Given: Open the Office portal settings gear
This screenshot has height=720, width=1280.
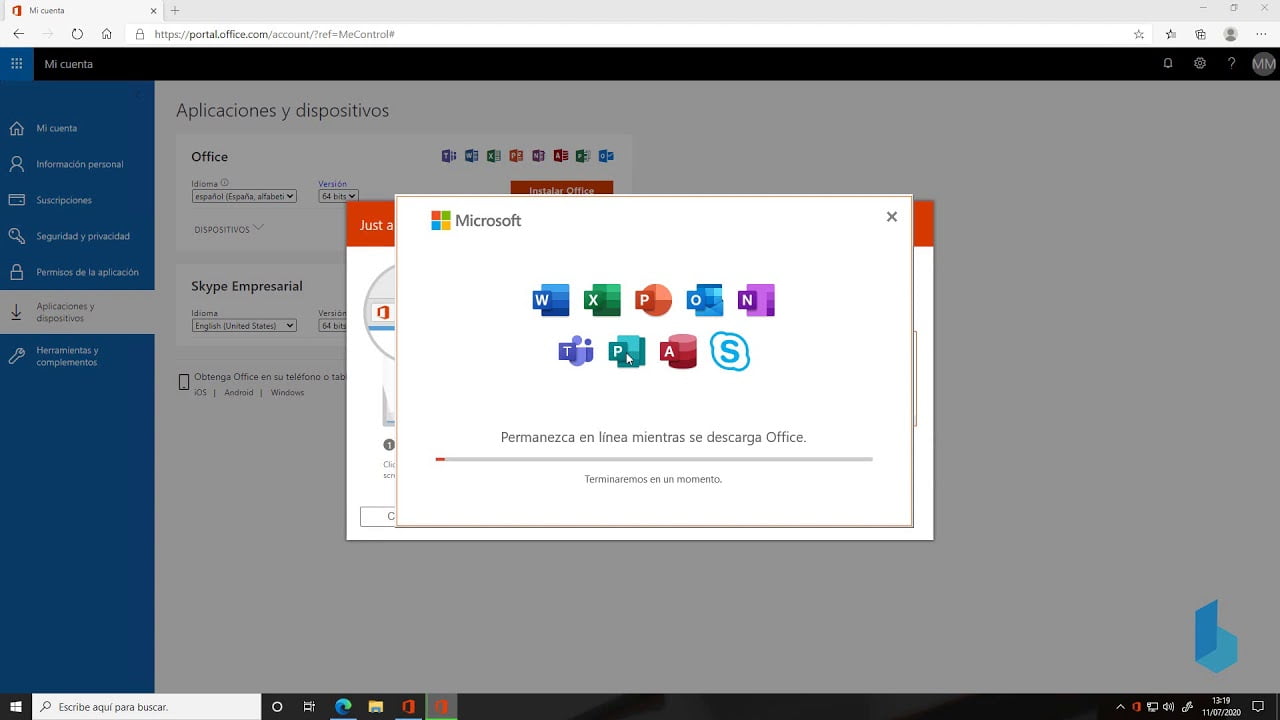Looking at the screenshot, I should coord(1200,63).
